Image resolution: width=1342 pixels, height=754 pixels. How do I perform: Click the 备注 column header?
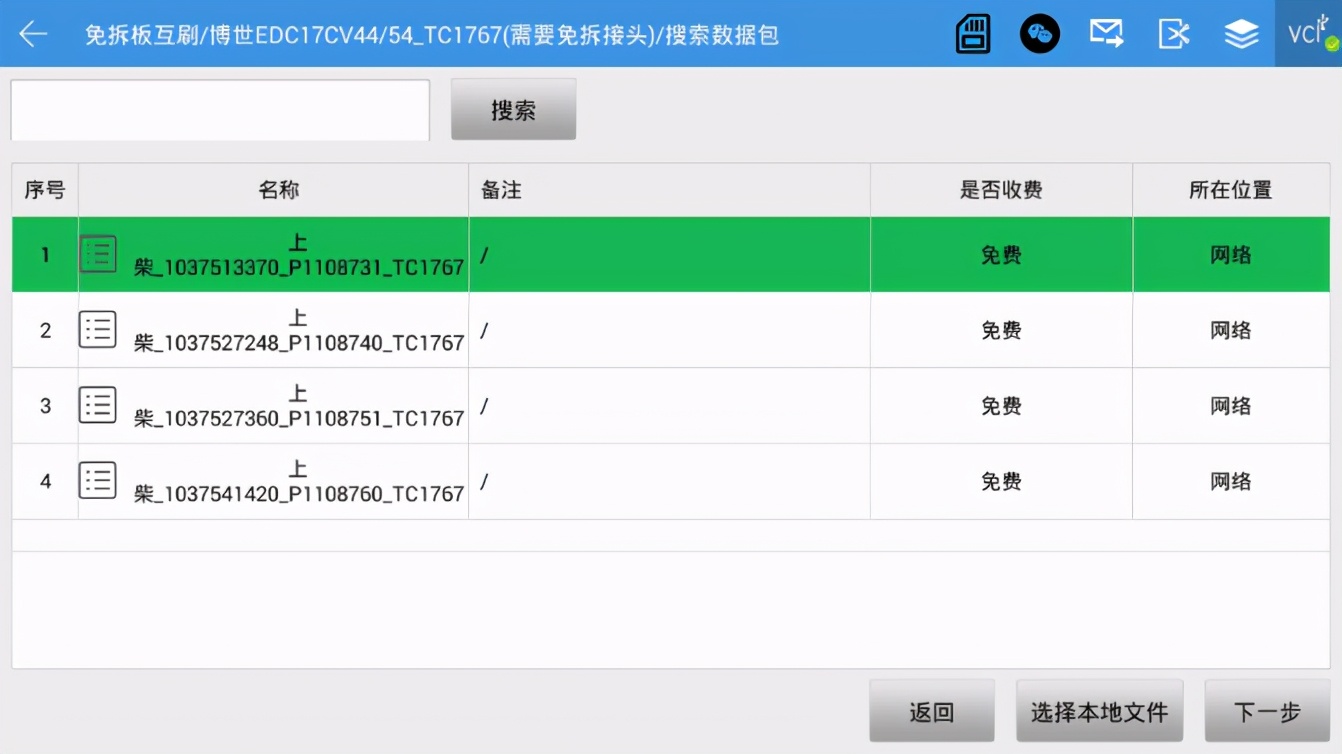click(x=669, y=190)
